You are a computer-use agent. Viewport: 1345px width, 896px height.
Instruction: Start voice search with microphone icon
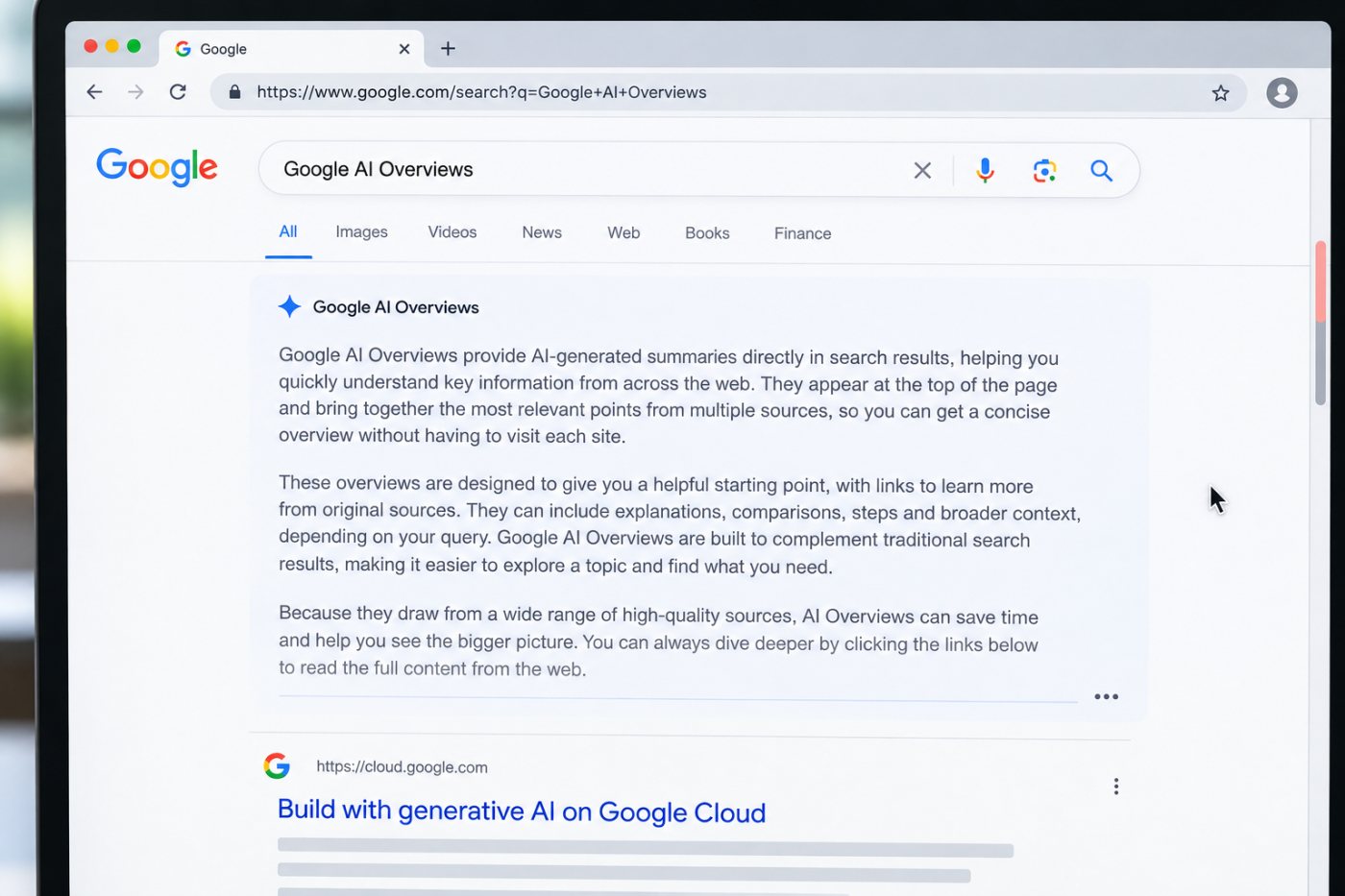coord(985,171)
